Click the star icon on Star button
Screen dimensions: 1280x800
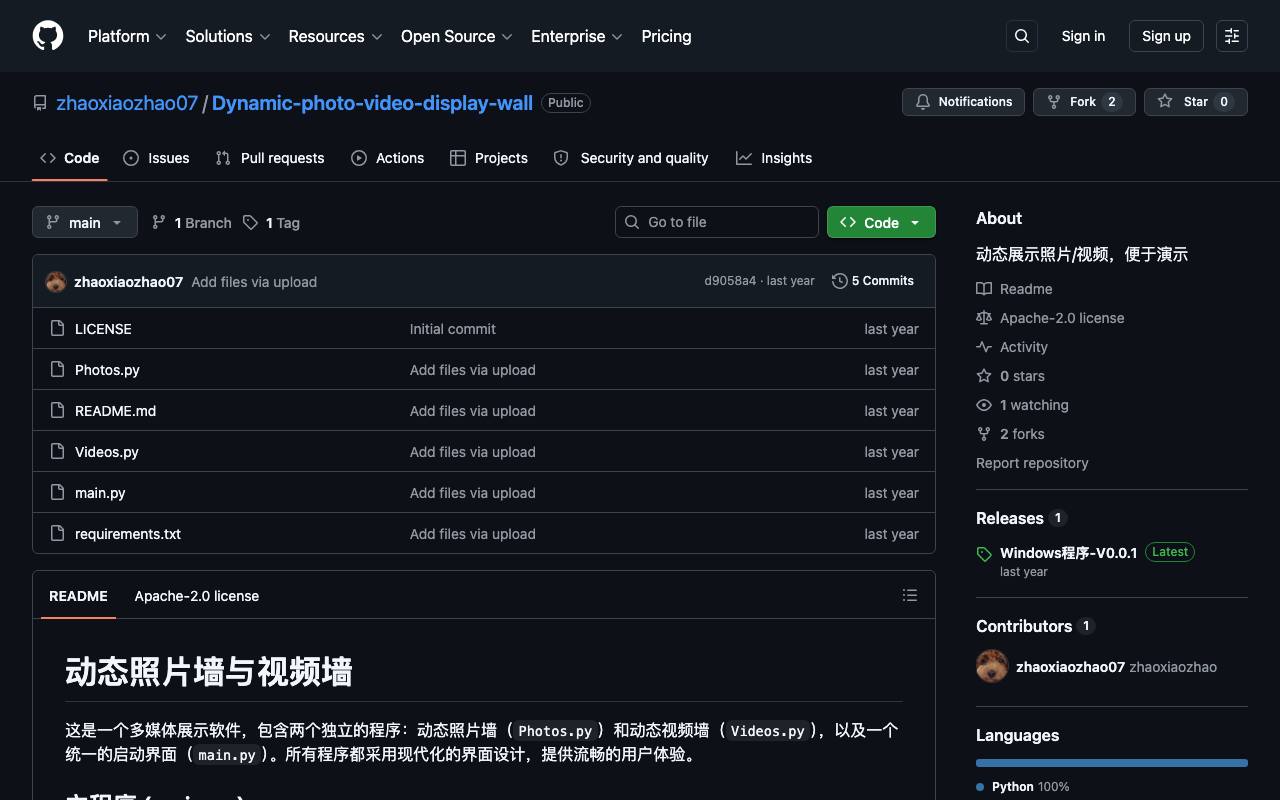click(x=1165, y=102)
